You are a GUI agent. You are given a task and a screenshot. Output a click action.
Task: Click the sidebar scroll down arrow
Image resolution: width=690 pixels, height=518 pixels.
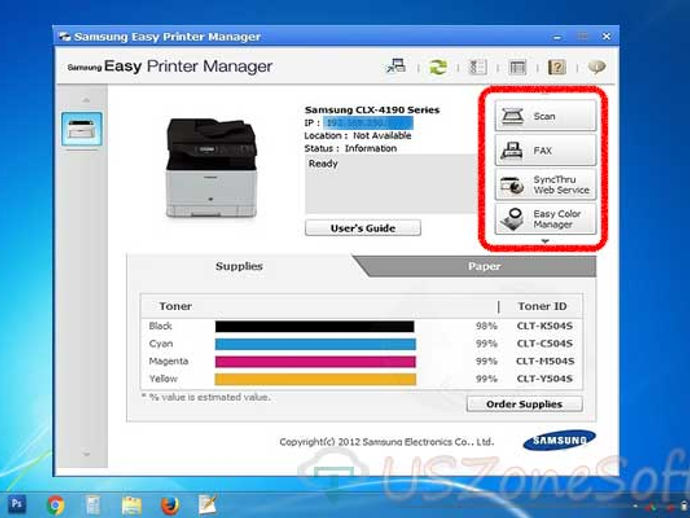point(86,454)
